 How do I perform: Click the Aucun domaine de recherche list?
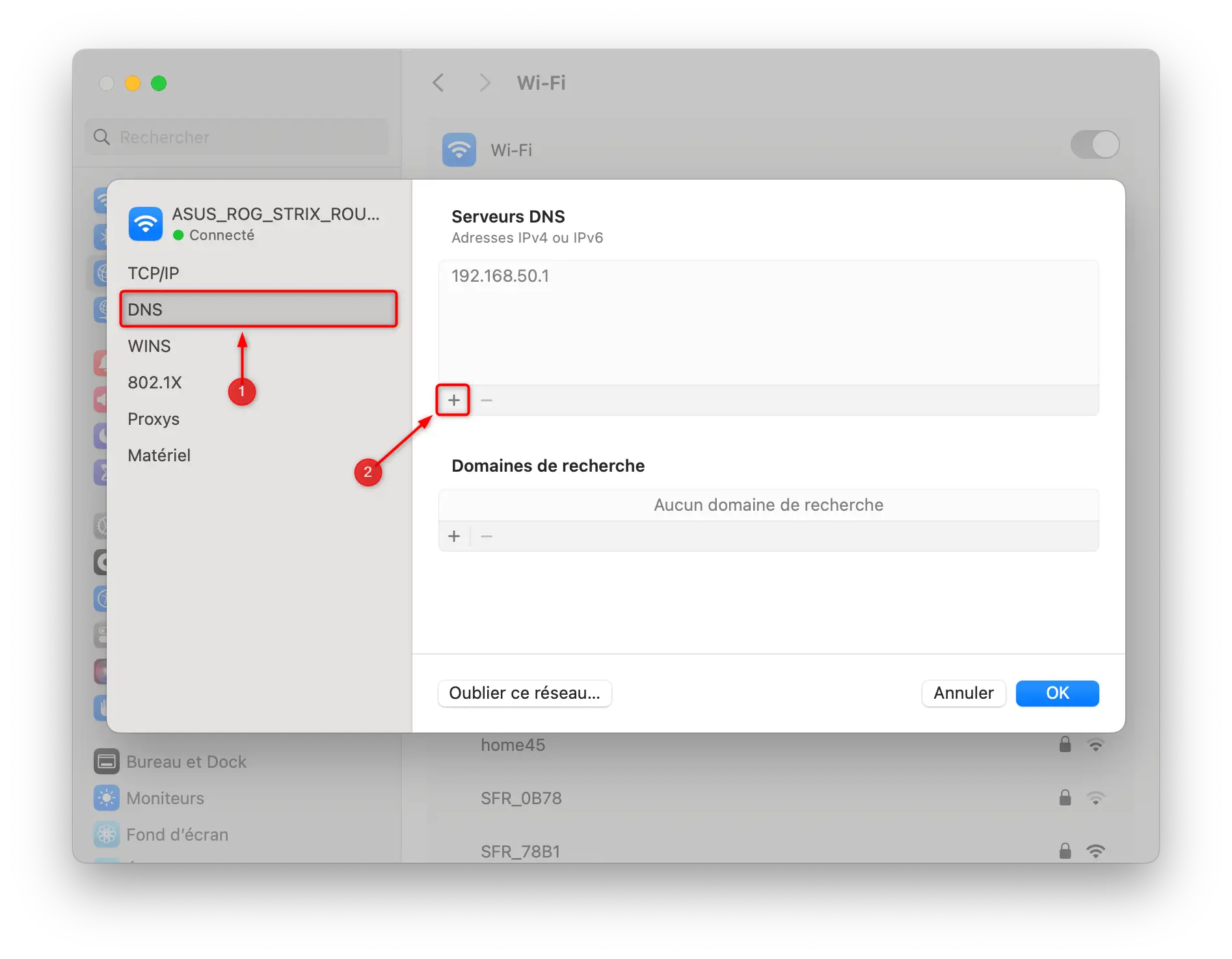point(768,505)
